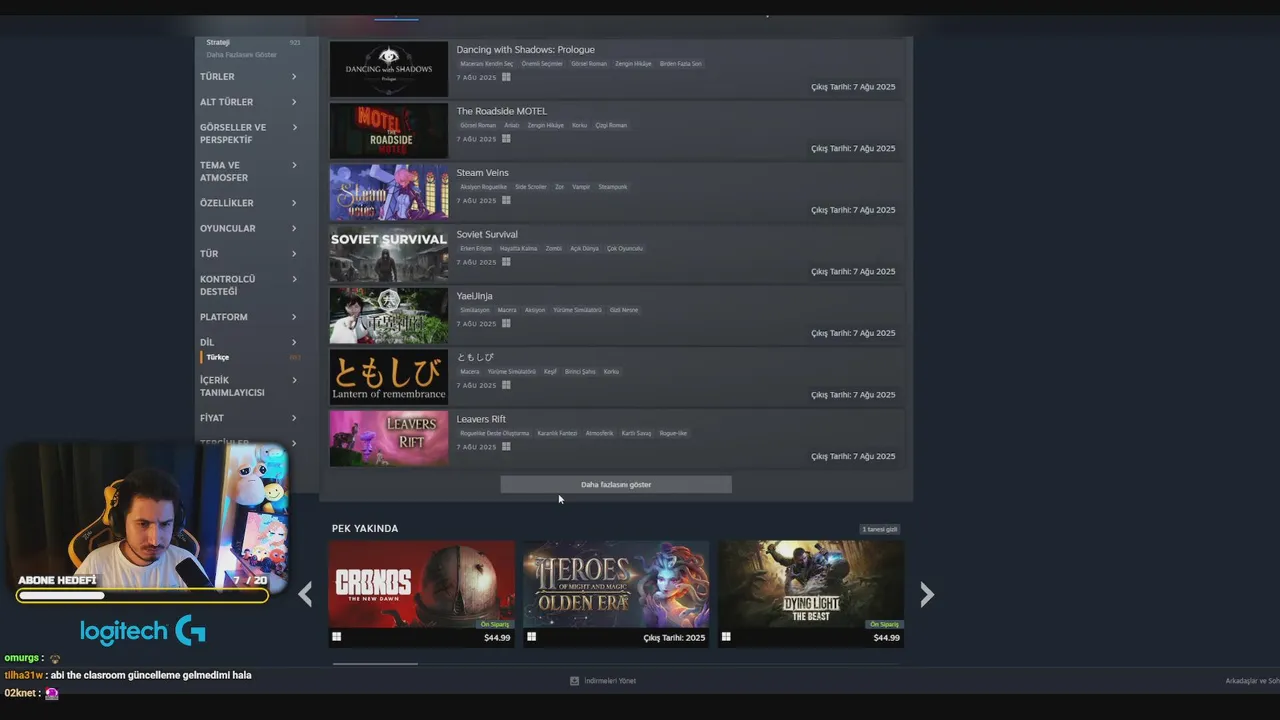
Task: Open Leavers Rift thumbnail image
Action: [x=389, y=439]
